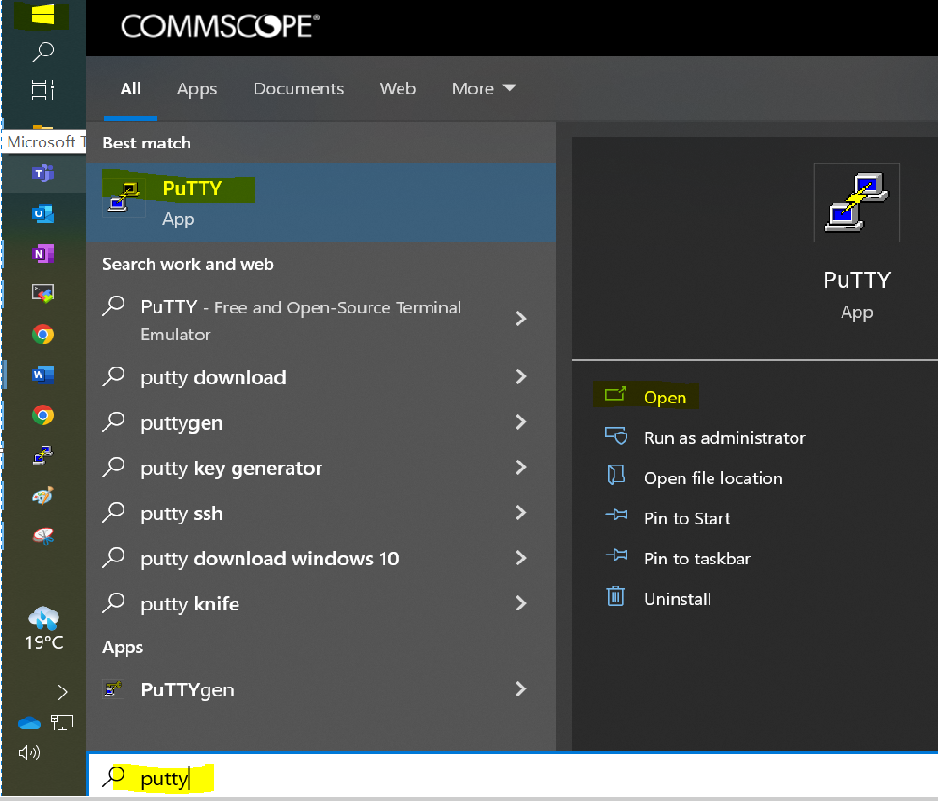The image size is (938, 801).
Task: Click the volume speaker icon
Action: point(28,752)
